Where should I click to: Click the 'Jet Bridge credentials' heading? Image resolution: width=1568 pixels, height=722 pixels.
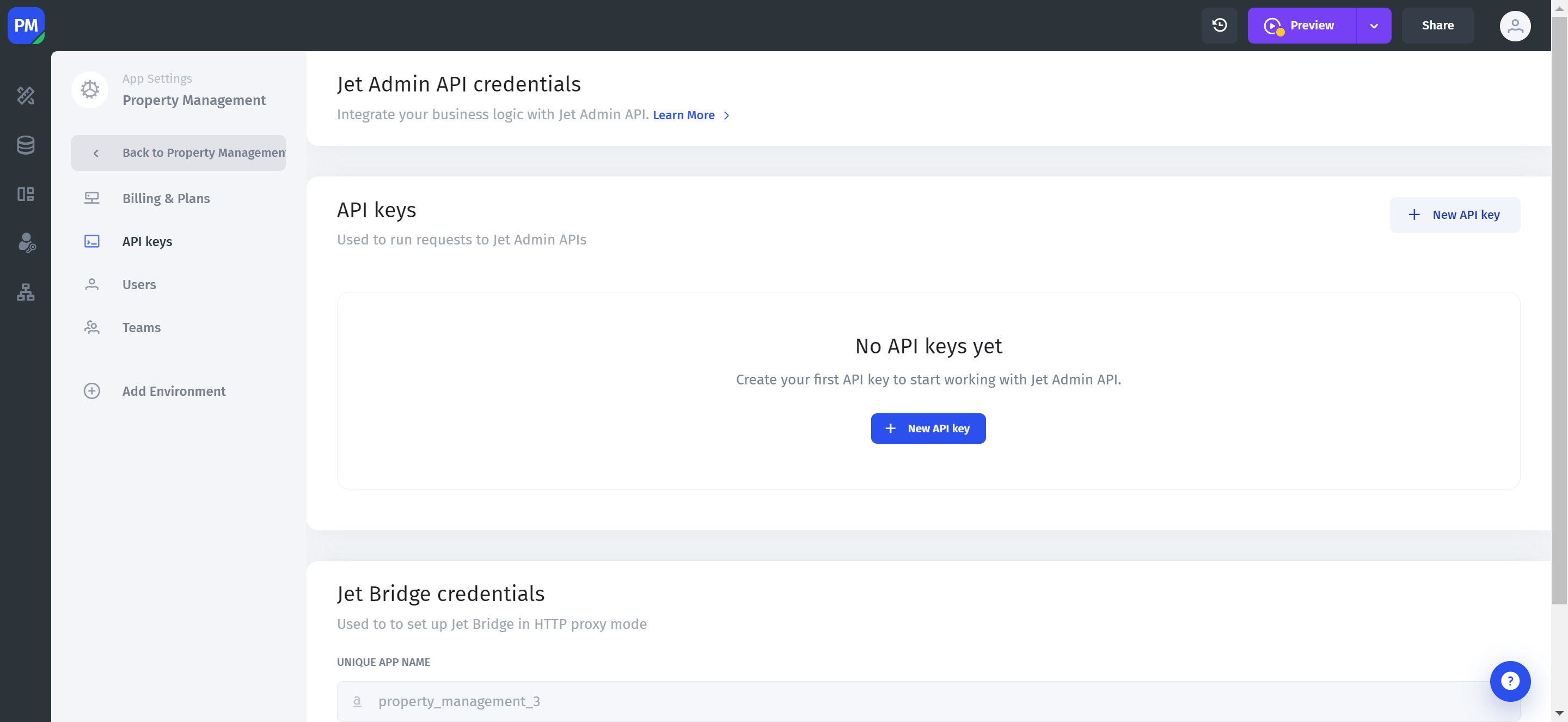440,593
